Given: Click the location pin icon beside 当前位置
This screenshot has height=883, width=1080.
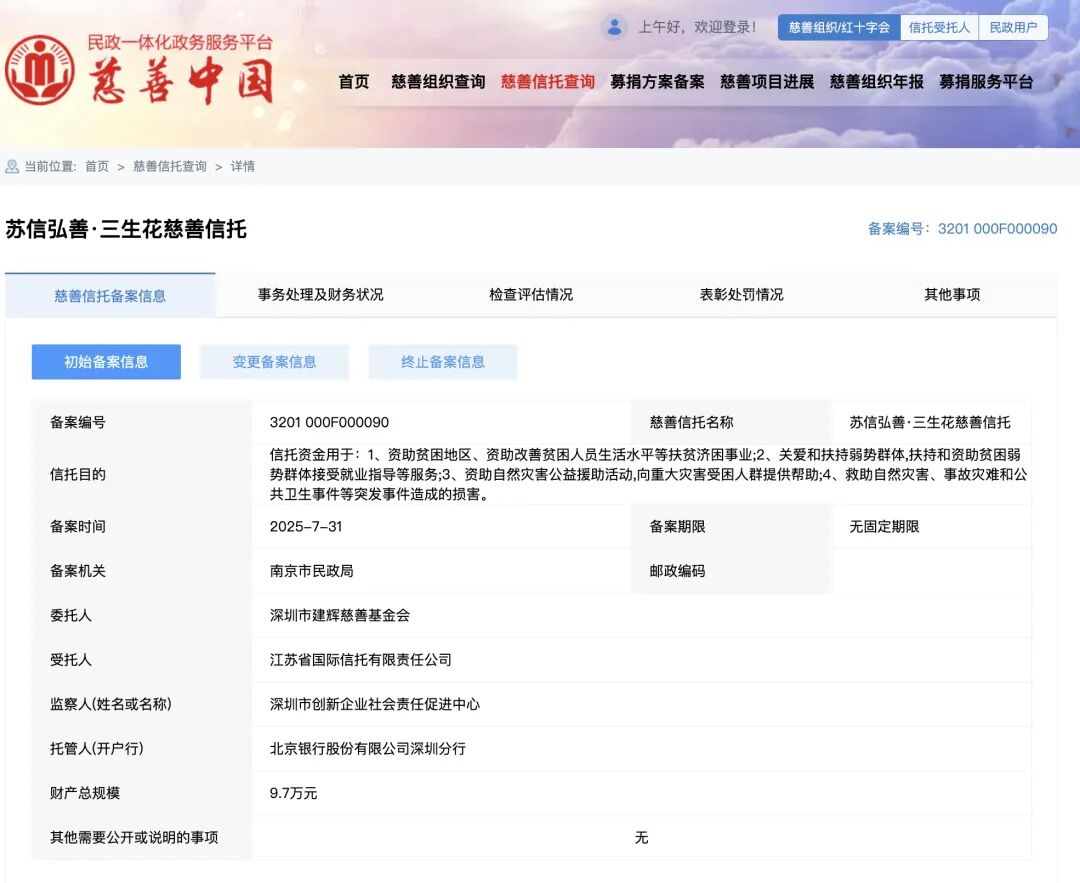Looking at the screenshot, I should pyautogui.click(x=12, y=167).
